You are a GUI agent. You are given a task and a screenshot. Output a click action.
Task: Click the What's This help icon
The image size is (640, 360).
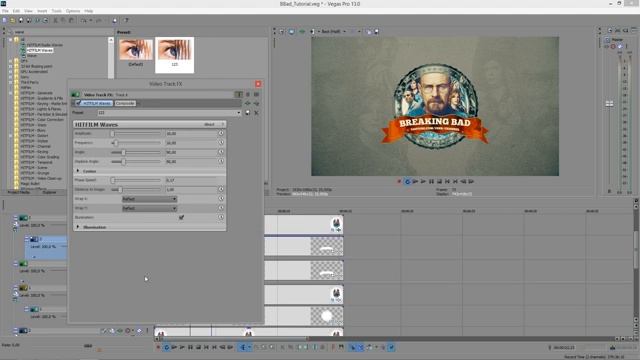click(x=126, y=20)
